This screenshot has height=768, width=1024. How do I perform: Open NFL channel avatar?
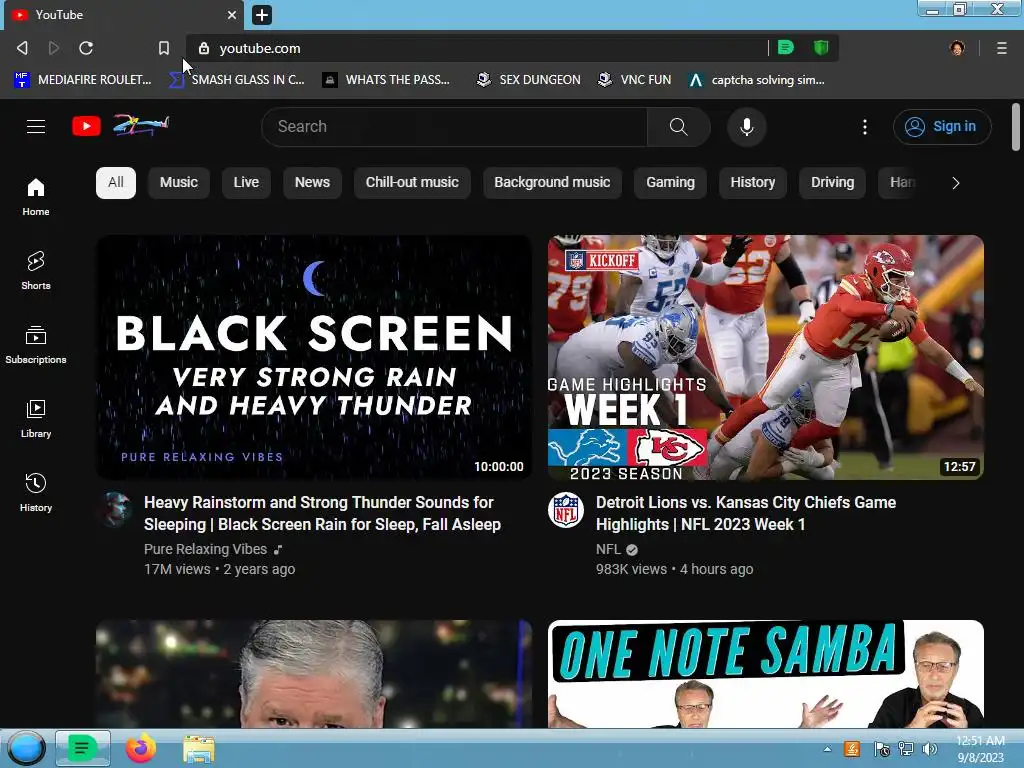566,509
